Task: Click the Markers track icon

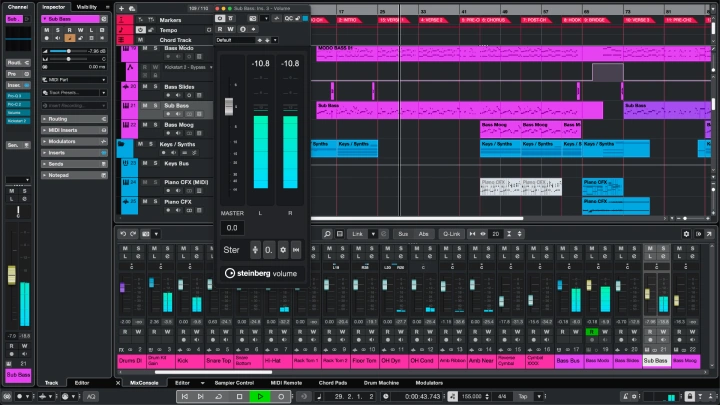Action: coord(121,20)
